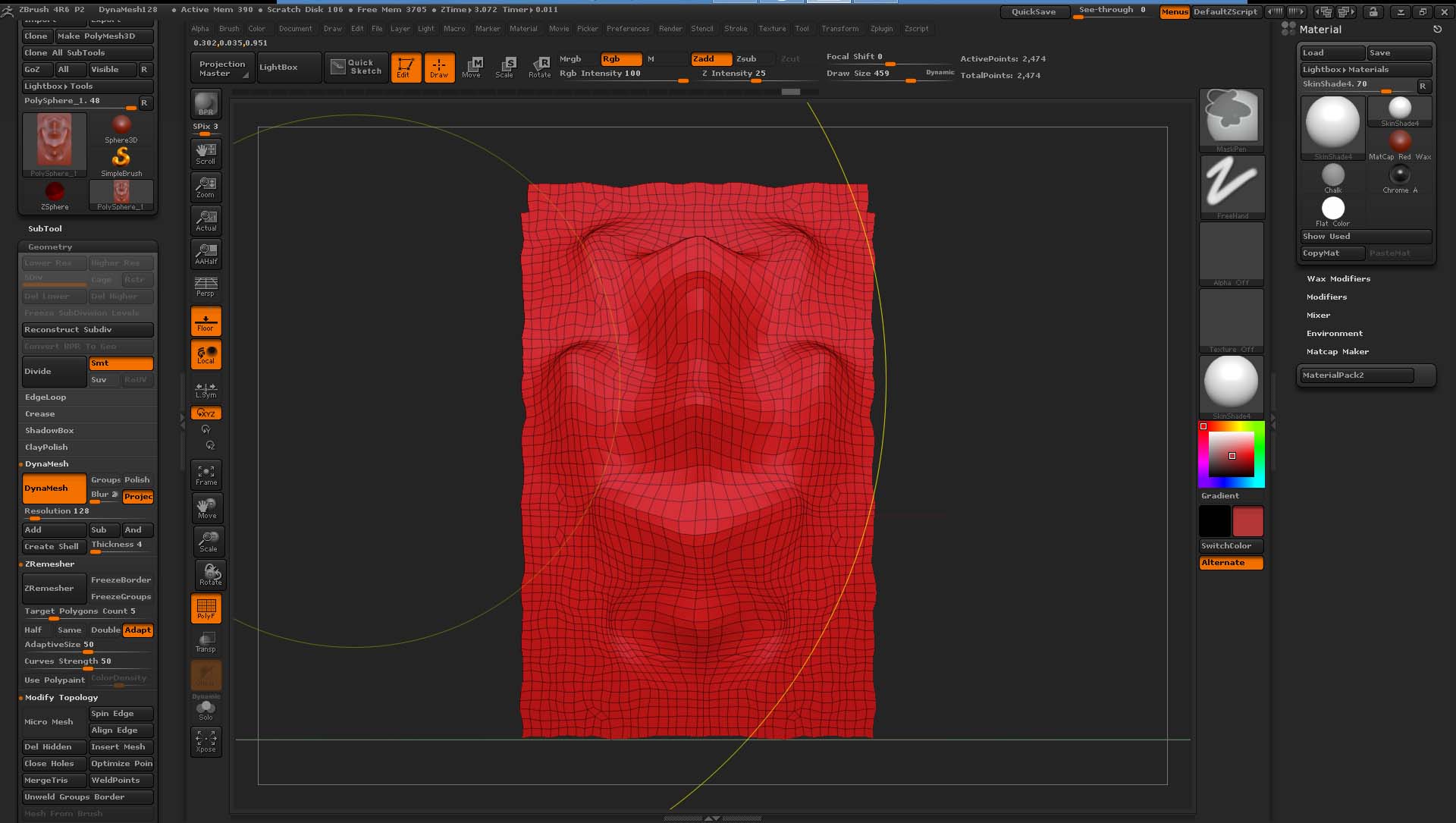
Task: Toggle the Zsub sculpt mode
Action: (x=747, y=58)
